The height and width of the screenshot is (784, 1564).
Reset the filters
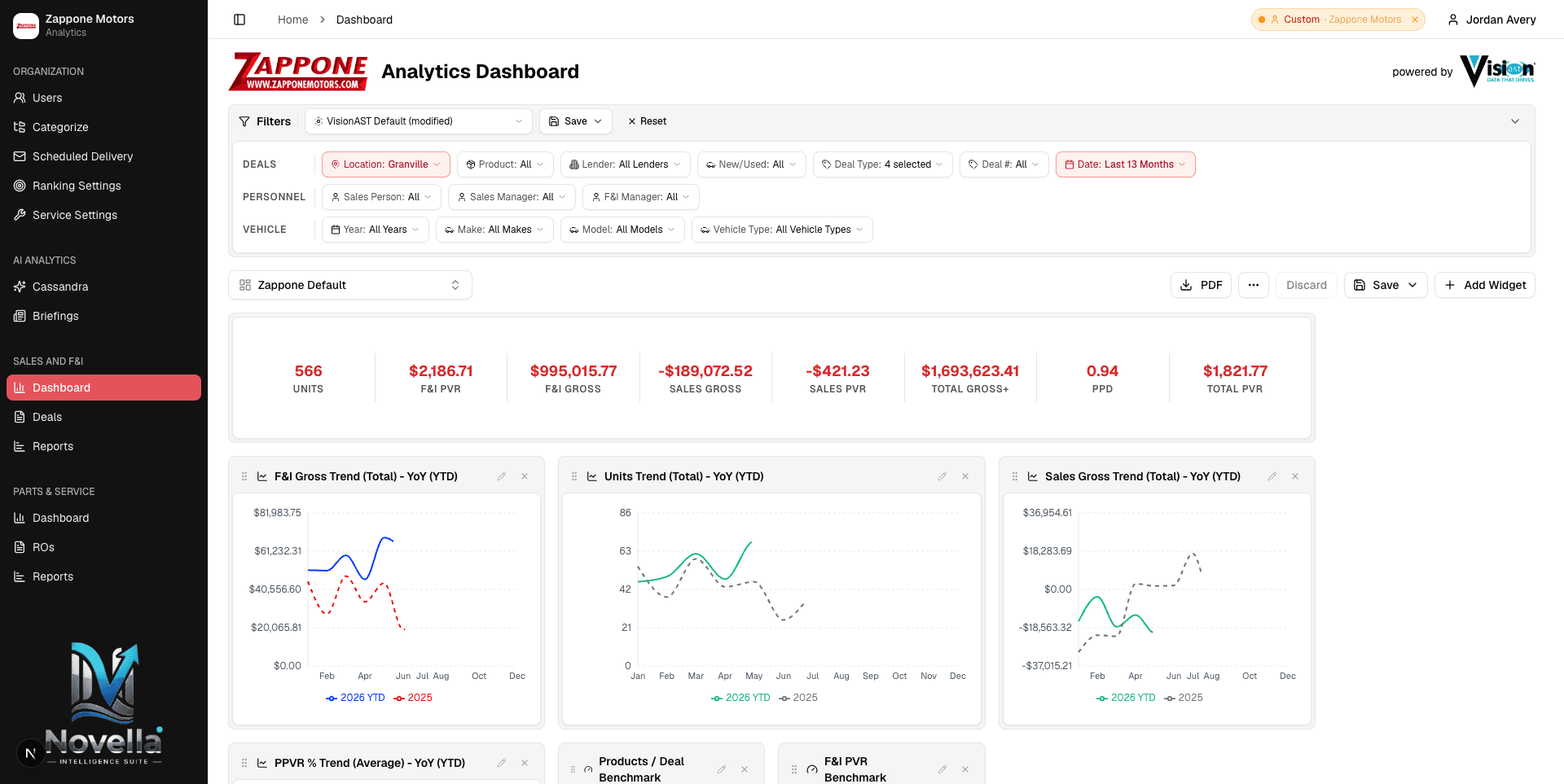tap(647, 121)
